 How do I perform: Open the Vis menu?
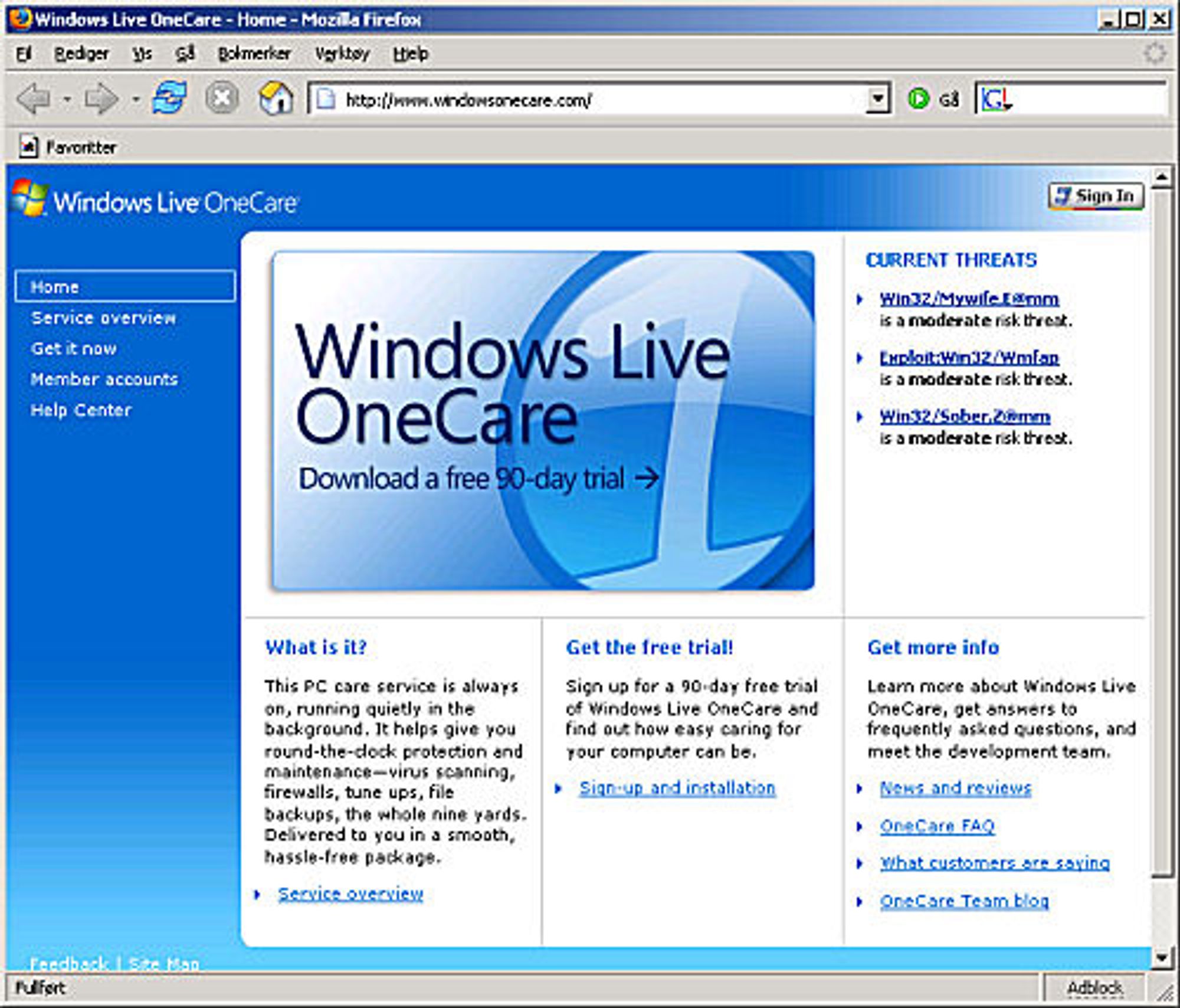[142, 54]
